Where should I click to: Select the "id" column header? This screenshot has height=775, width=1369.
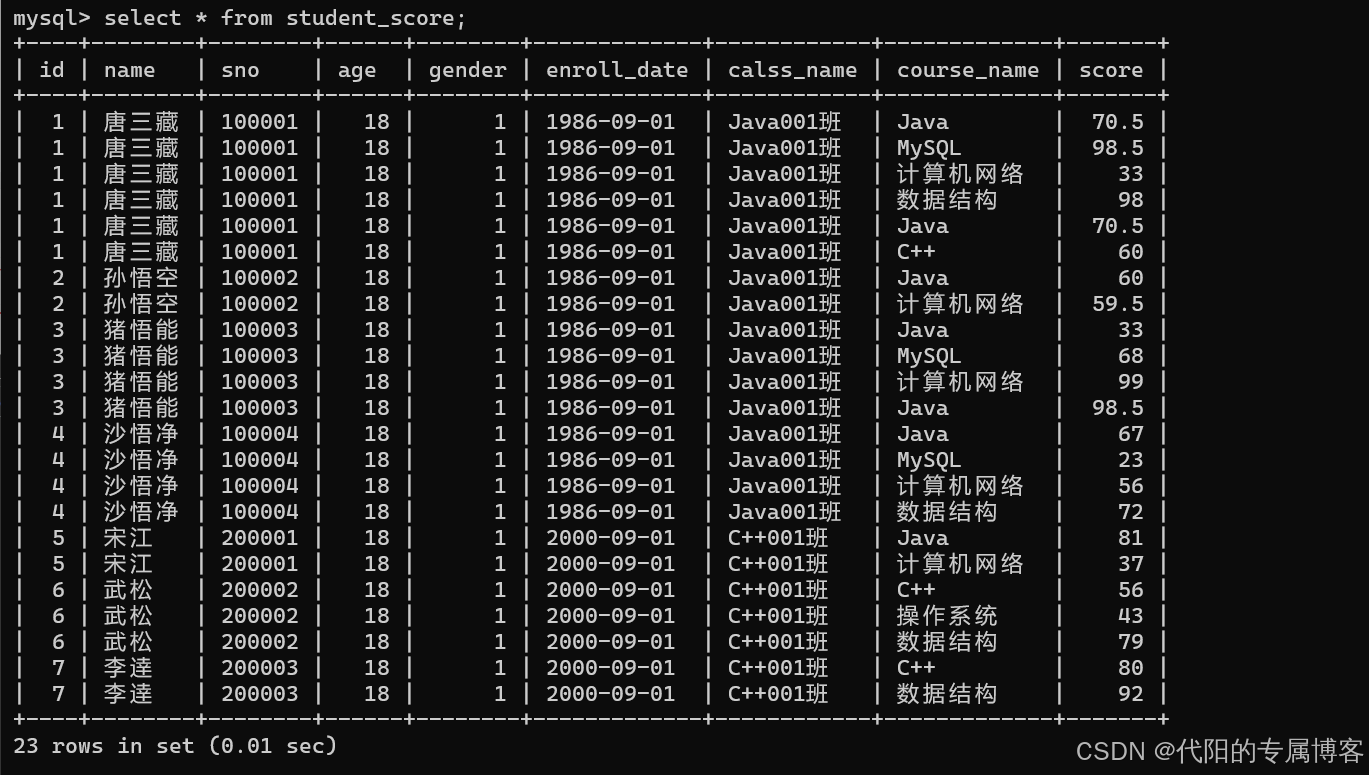[x=52, y=70]
